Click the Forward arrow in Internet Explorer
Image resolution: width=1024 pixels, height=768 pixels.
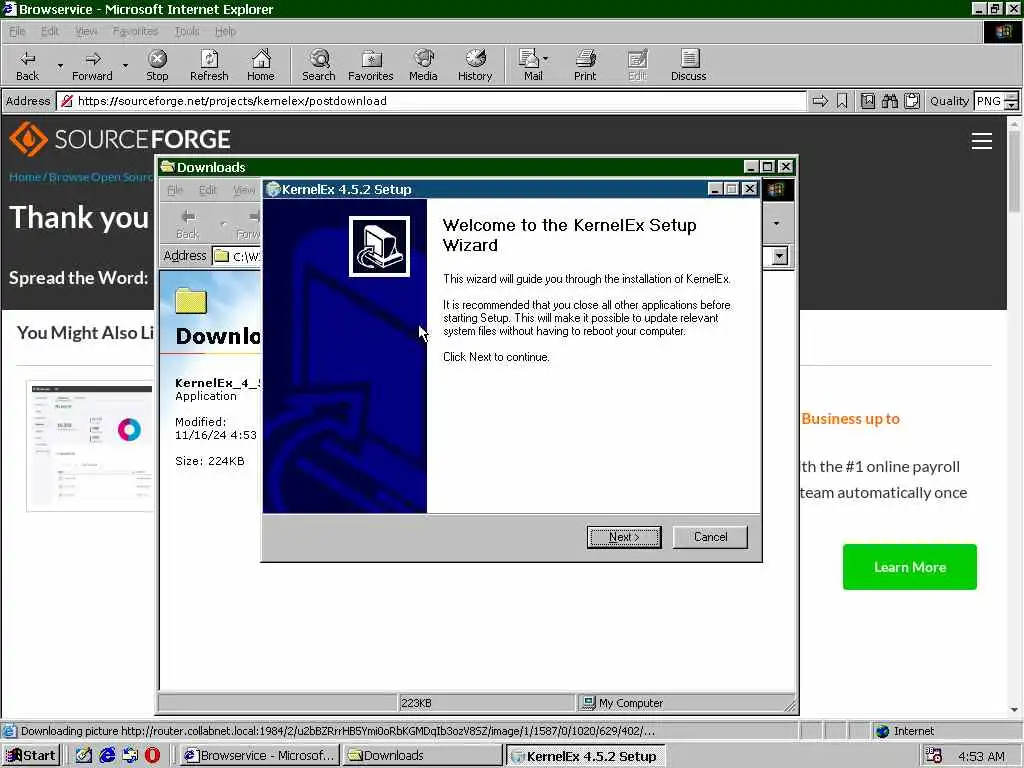tap(92, 65)
